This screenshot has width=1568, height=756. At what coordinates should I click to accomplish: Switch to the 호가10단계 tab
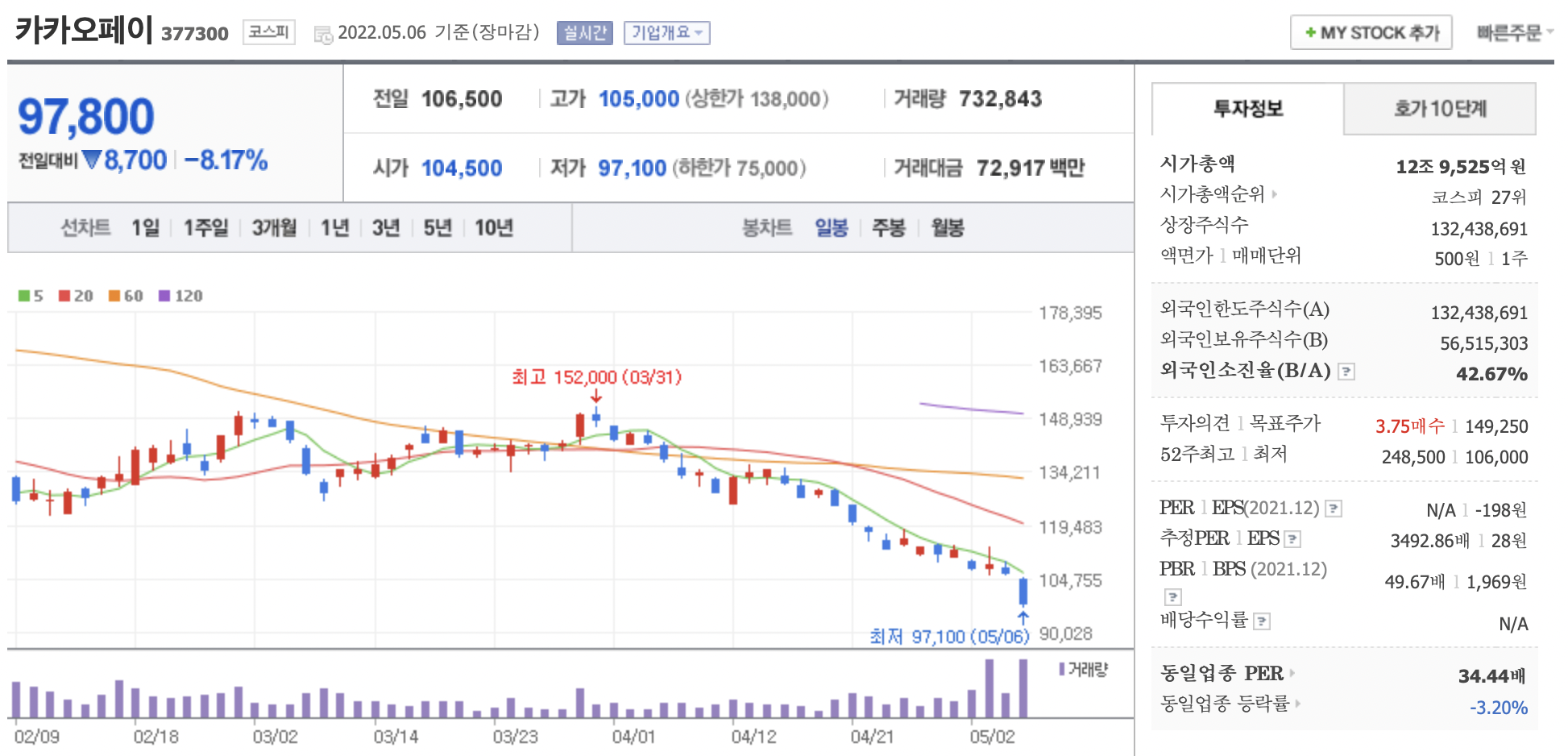(x=1440, y=109)
